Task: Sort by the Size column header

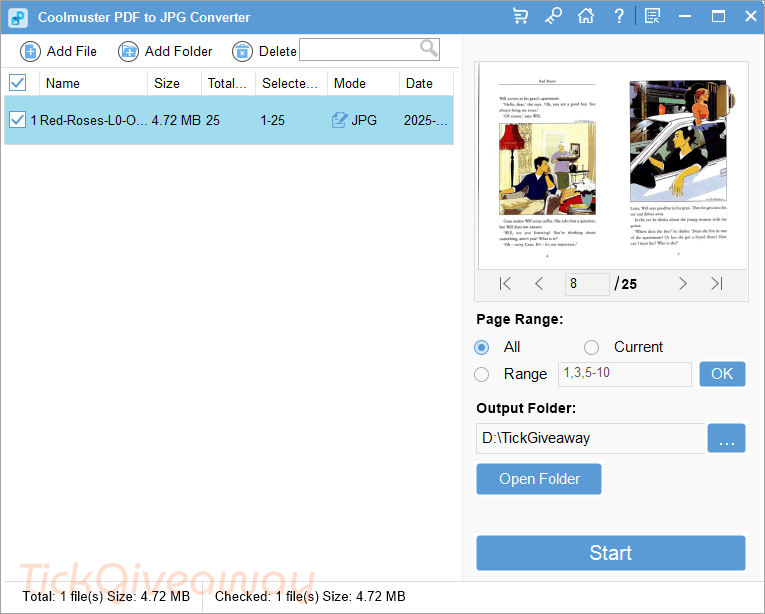Action: tap(174, 83)
